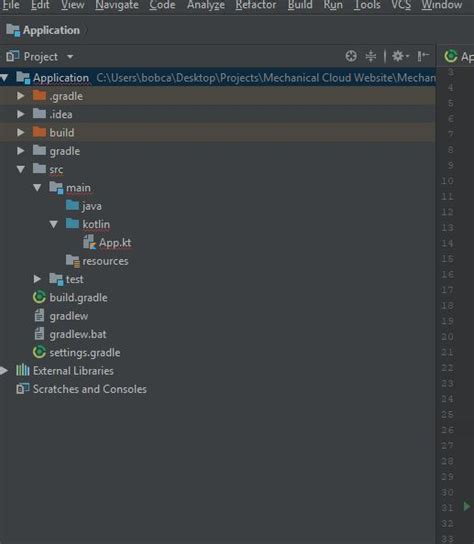This screenshot has height=544, width=474.
Task: Click the orange .gradle folder icon
Action: tap(39, 95)
